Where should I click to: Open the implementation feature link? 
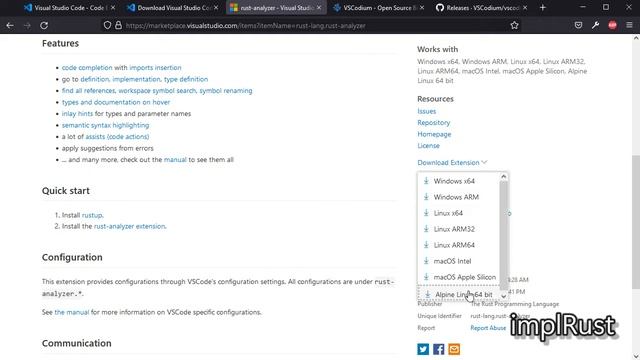136,79
